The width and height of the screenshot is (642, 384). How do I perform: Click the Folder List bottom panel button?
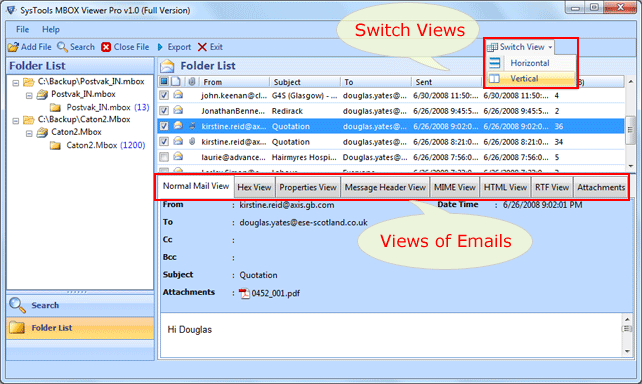80,328
